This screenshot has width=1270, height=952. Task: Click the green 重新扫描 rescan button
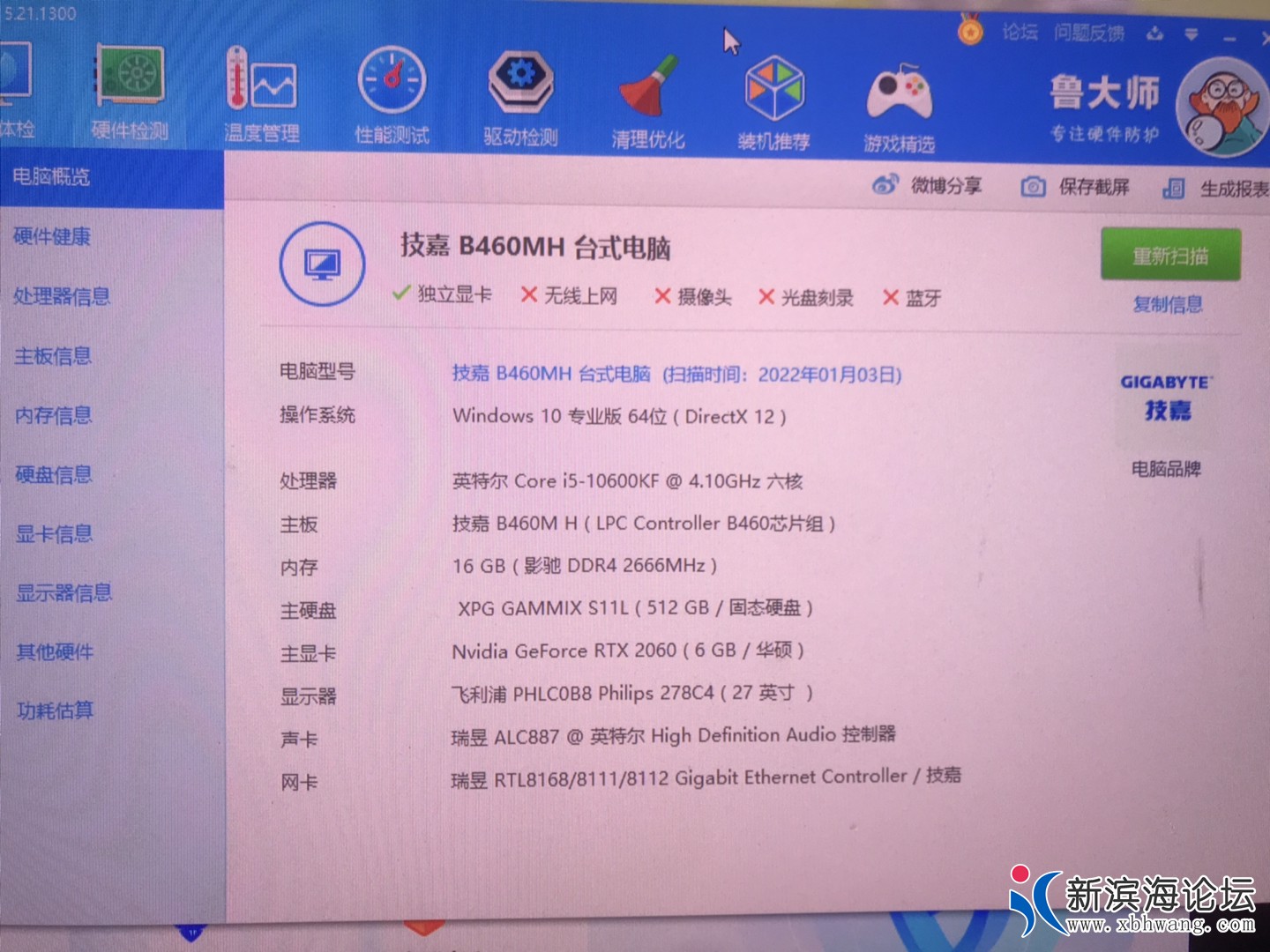[1170, 256]
